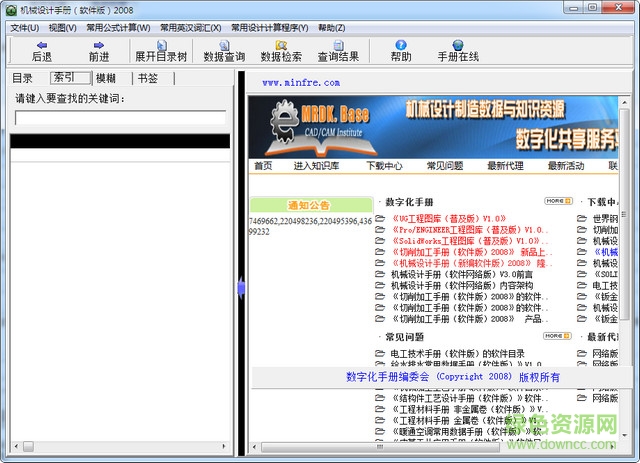640x463 pixels.
Task: Open 电工技术手册（软件版）的软件目录 link
Action: coord(457,354)
